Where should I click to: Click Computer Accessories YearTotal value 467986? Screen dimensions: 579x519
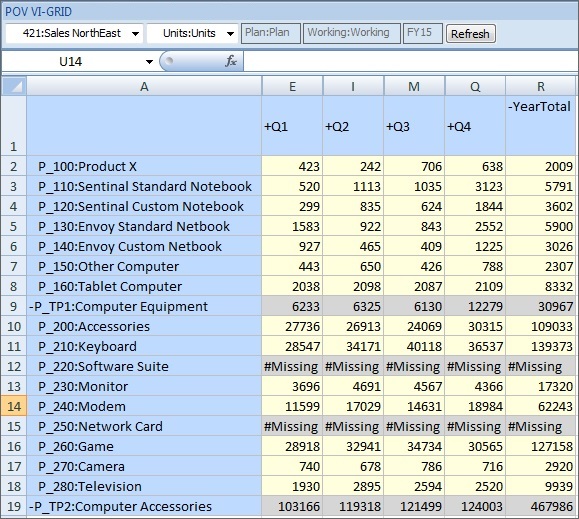pos(541,506)
